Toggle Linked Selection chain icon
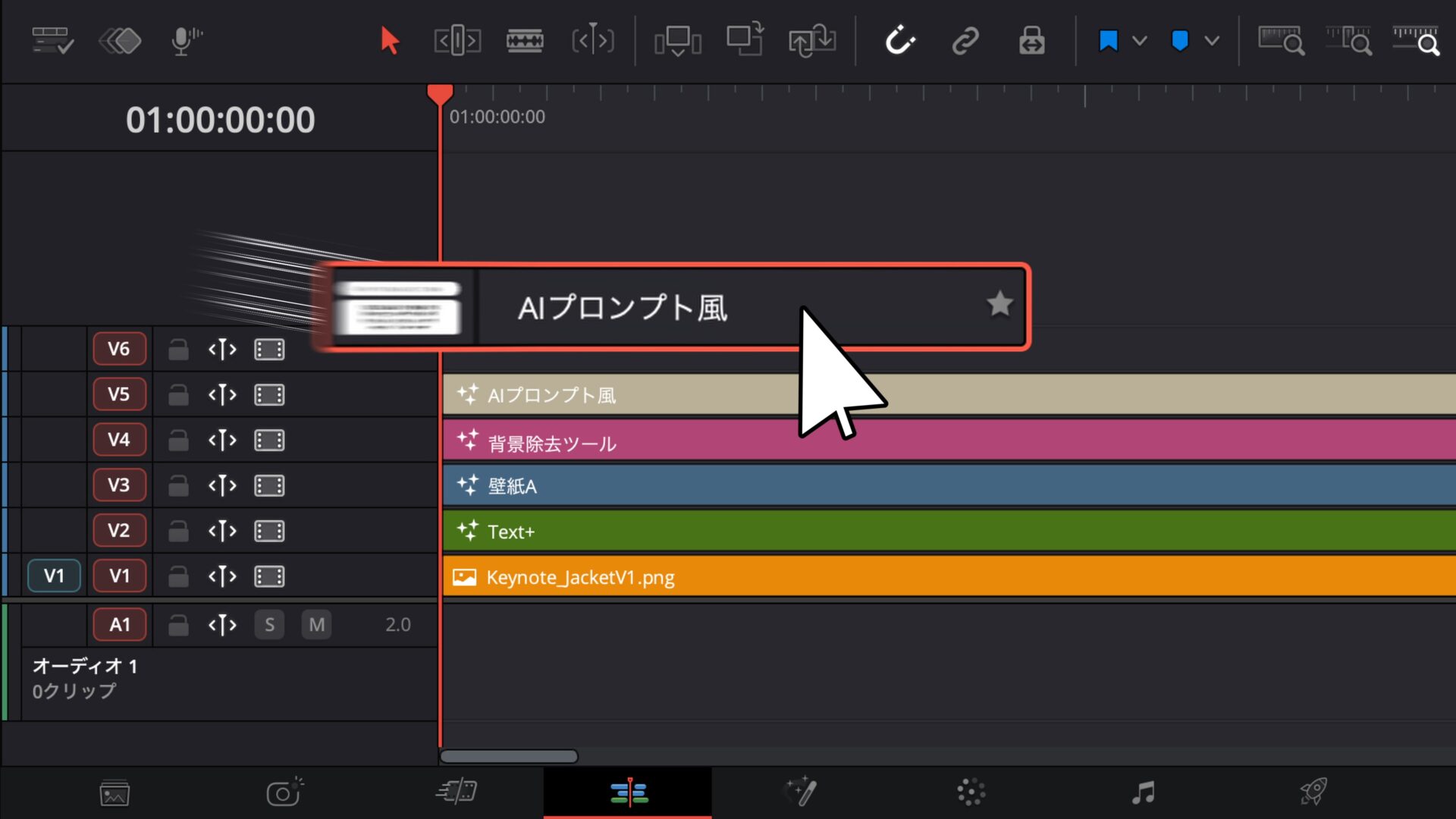 point(965,41)
